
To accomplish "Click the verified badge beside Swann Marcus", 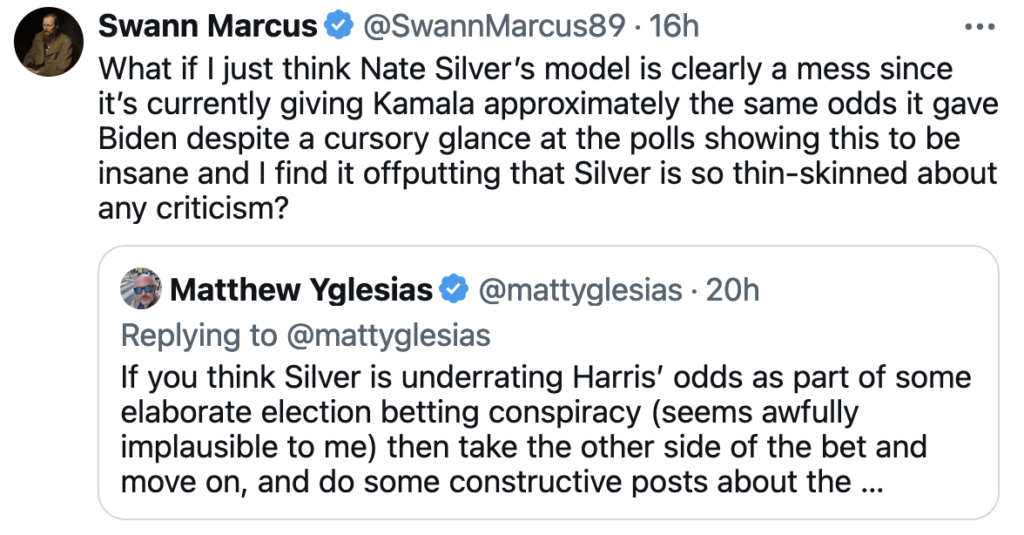I will [341, 27].
